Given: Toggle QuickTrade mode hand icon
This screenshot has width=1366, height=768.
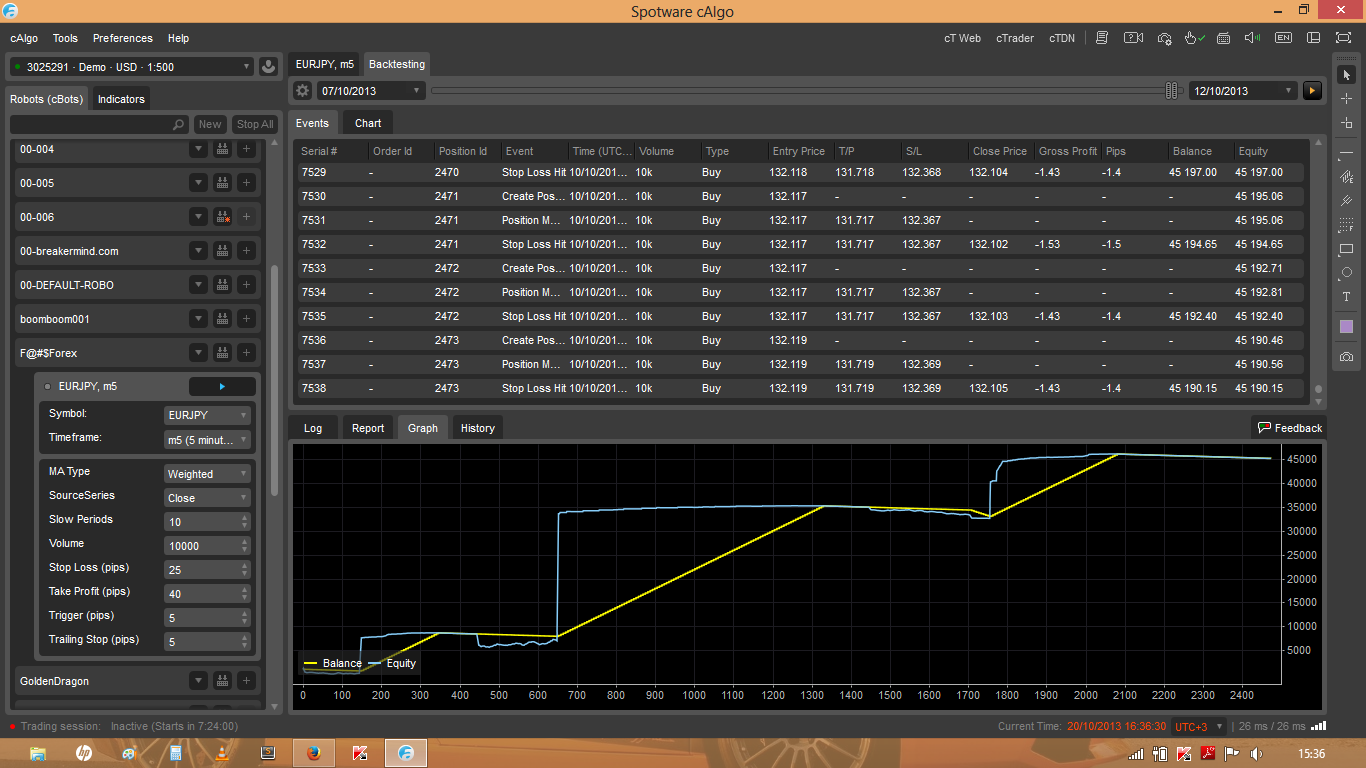Looking at the screenshot, I should pyautogui.click(x=1193, y=38).
